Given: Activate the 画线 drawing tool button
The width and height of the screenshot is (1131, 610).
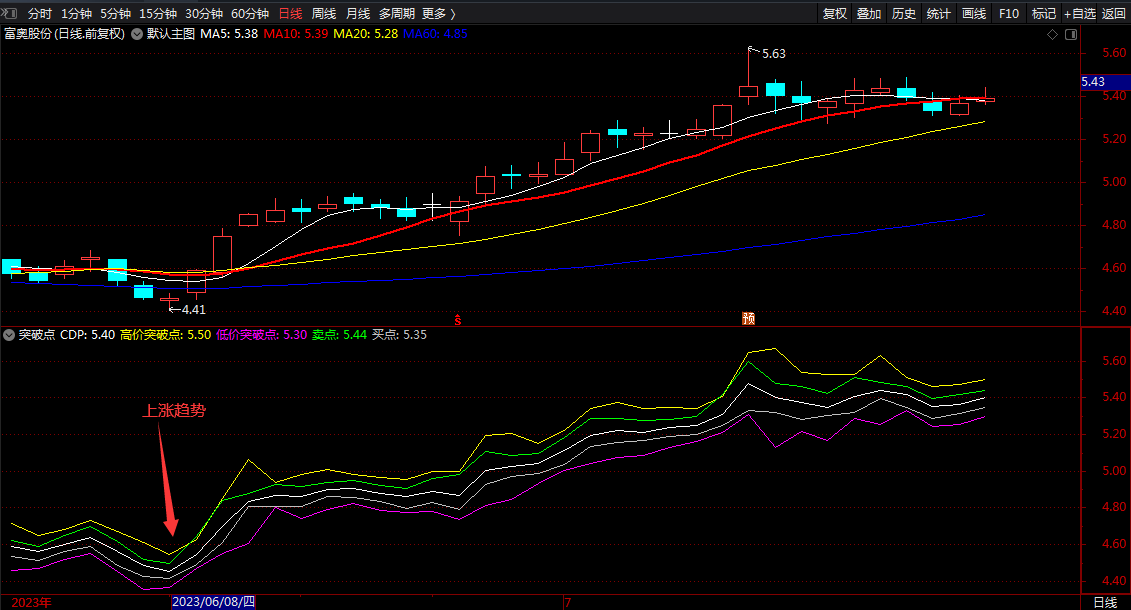Looking at the screenshot, I should (974, 14).
